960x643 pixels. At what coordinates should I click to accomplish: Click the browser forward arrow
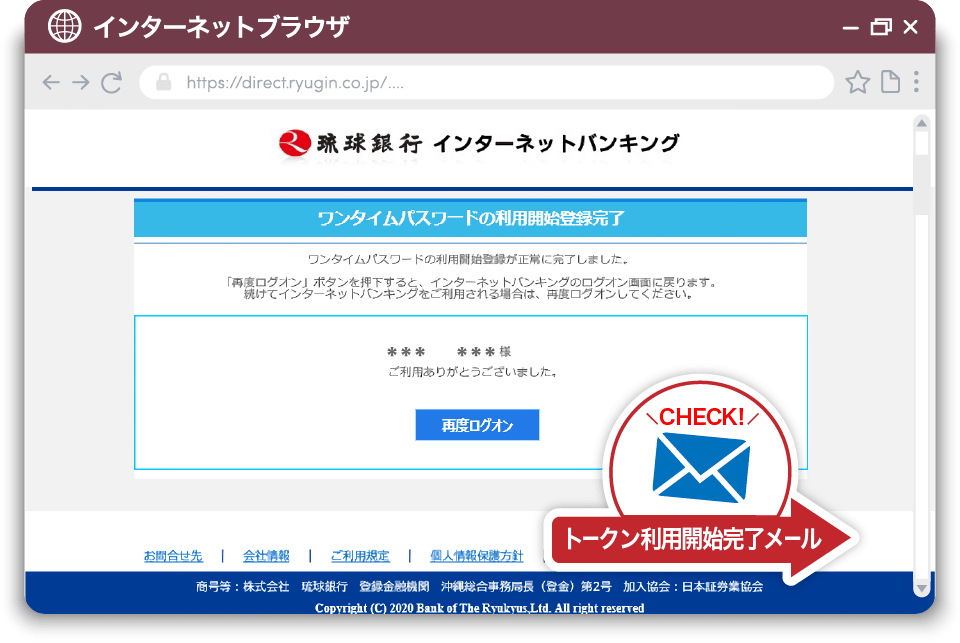click(x=81, y=82)
